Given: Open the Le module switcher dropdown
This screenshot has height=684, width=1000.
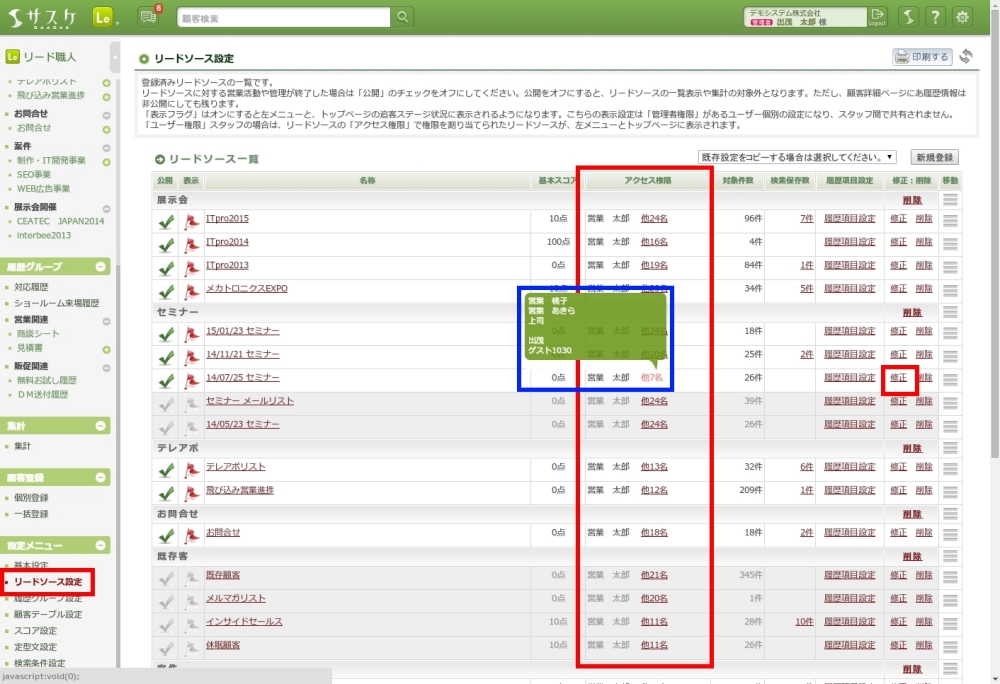Looking at the screenshot, I should click(104, 17).
